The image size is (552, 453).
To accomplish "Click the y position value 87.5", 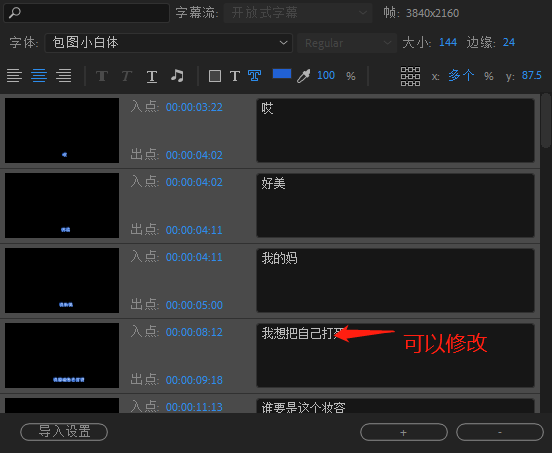I will point(531,75).
